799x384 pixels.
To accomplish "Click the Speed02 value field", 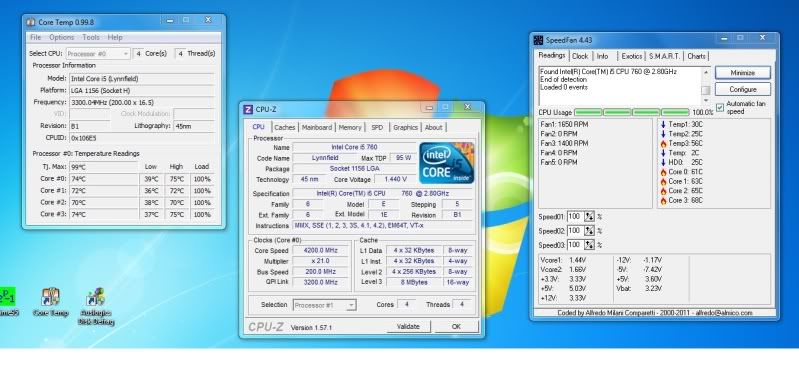I will click(575, 231).
